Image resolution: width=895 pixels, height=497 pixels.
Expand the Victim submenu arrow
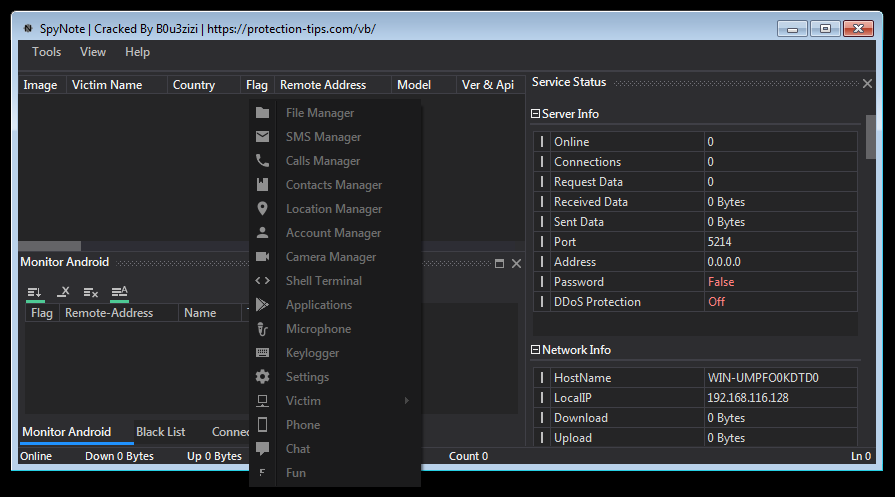406,401
